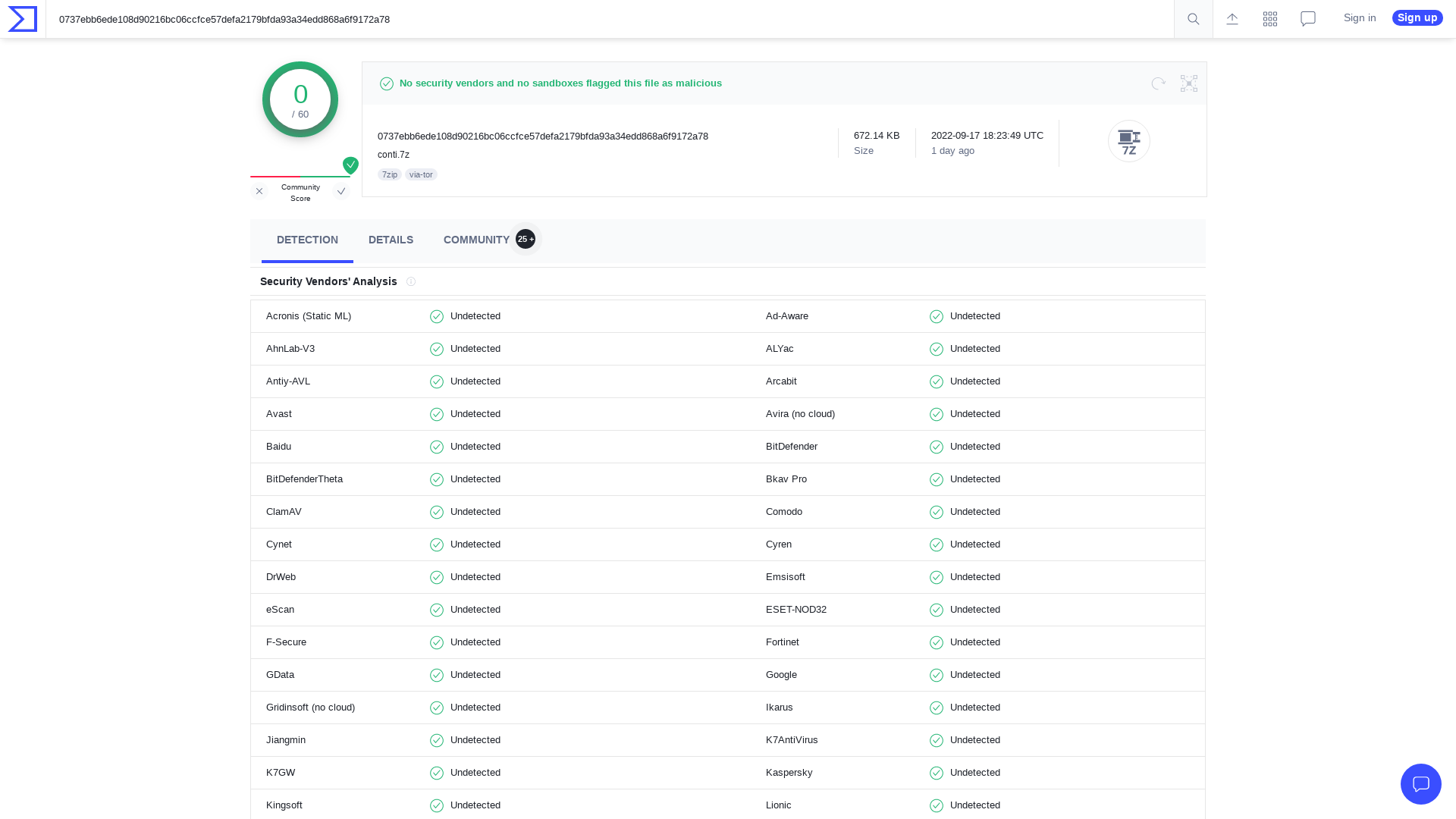Click the Avira (no cloud) vendor name
1456x819 pixels.
[800, 414]
